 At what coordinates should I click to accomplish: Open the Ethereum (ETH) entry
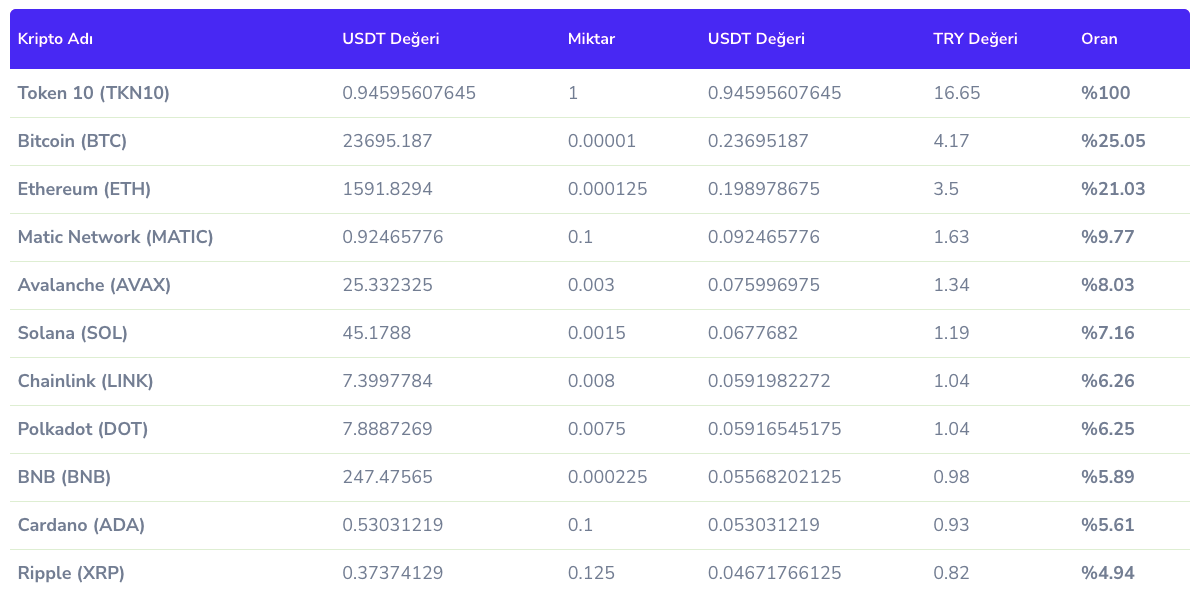[84, 189]
